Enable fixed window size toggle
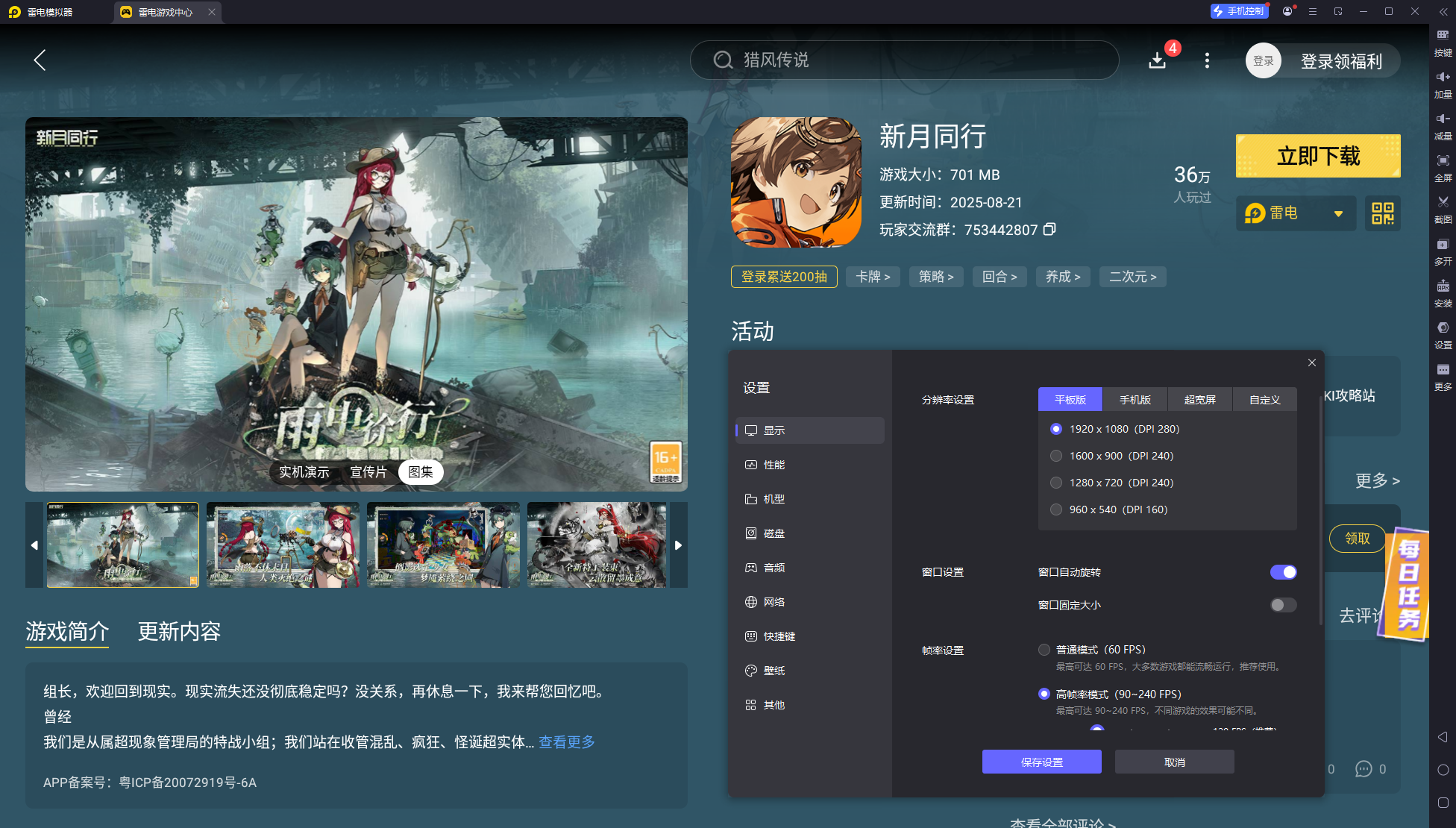The image size is (1456, 828). [x=1283, y=605]
